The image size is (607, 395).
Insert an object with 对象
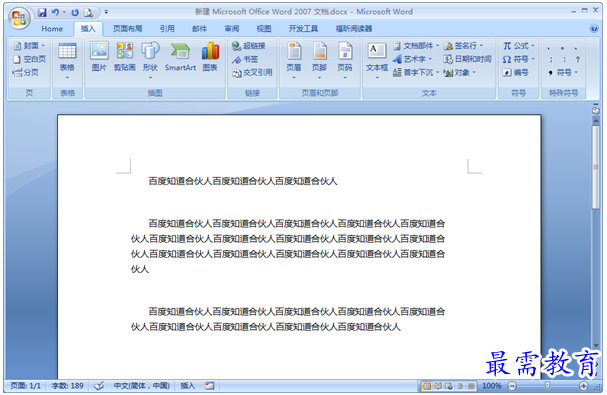coord(460,72)
